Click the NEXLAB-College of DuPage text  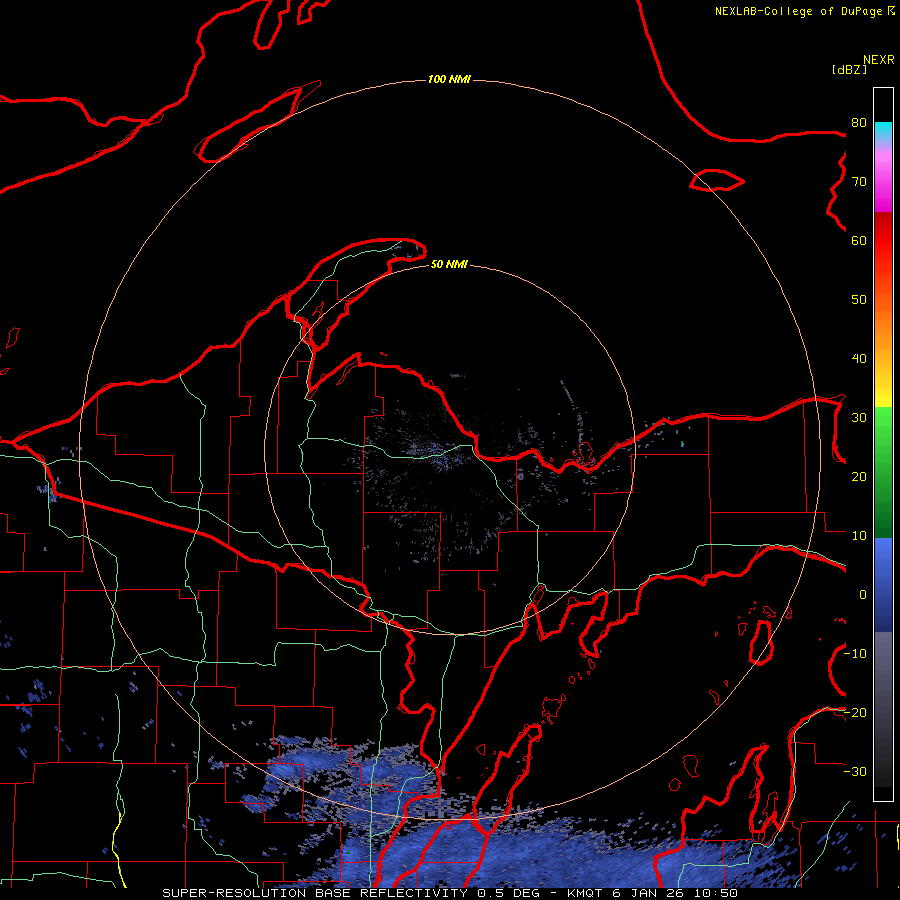[798, 11]
